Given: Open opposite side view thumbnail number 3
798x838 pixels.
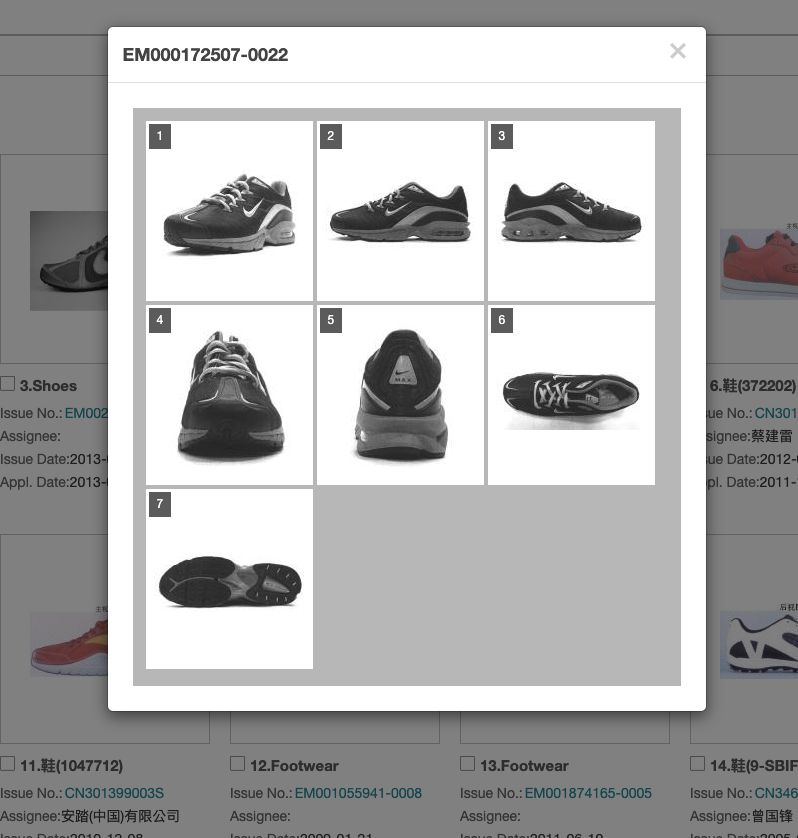Looking at the screenshot, I should pyautogui.click(x=571, y=211).
